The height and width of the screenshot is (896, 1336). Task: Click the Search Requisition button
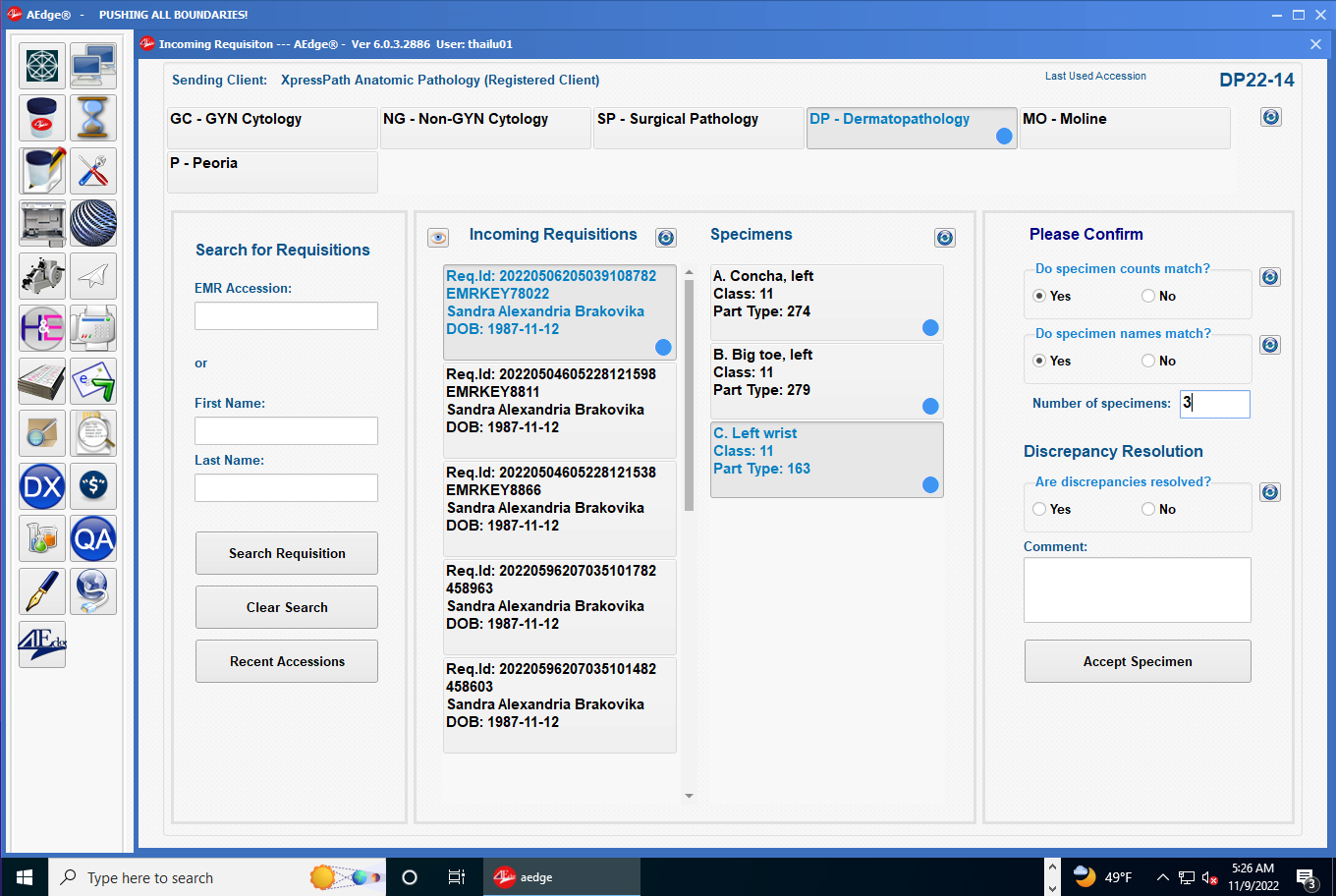[287, 553]
